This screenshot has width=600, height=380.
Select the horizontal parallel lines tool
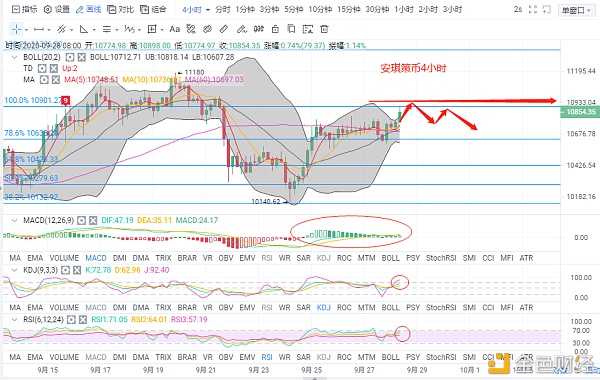[107, 29]
